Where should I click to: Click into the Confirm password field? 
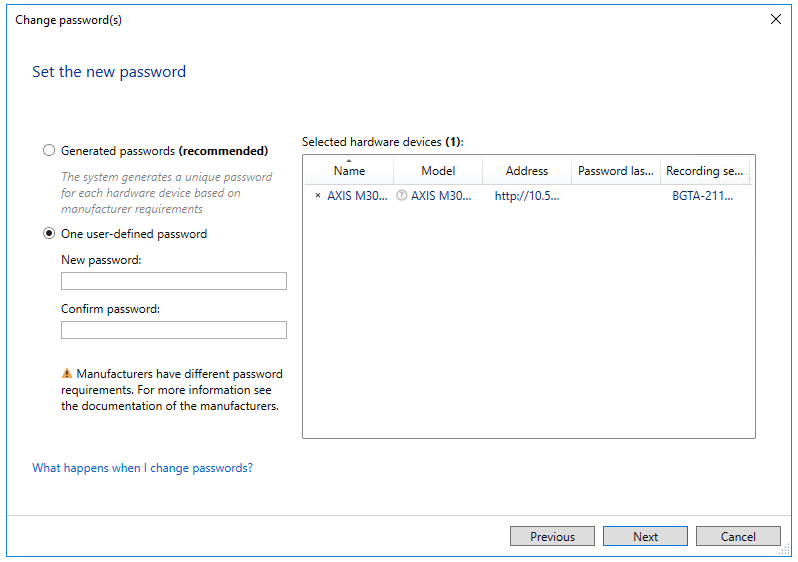pos(173,330)
